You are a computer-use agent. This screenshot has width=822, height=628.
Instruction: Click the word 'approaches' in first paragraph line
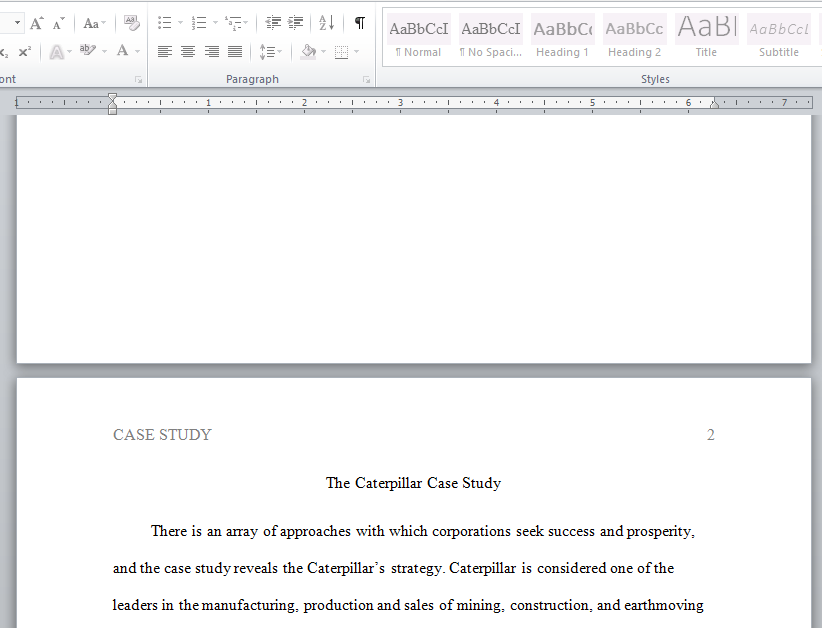coord(315,532)
